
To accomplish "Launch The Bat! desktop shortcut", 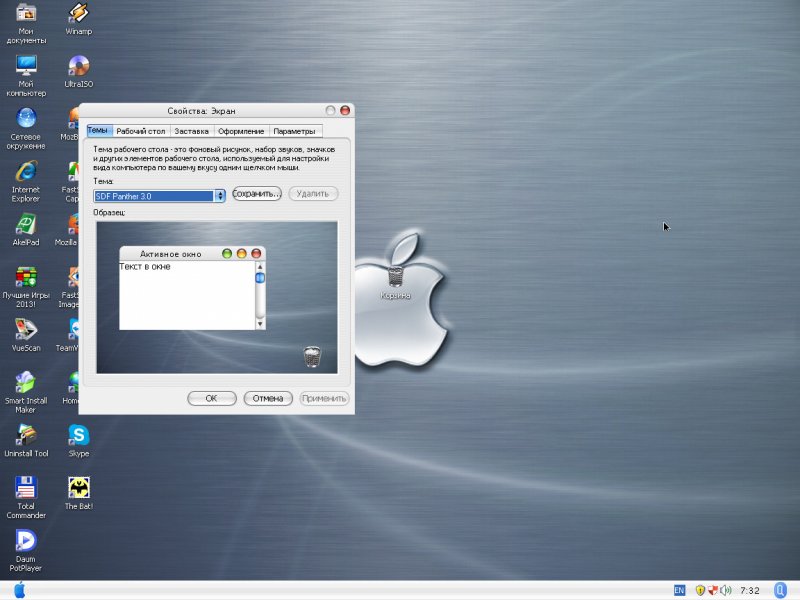I will [x=79, y=493].
